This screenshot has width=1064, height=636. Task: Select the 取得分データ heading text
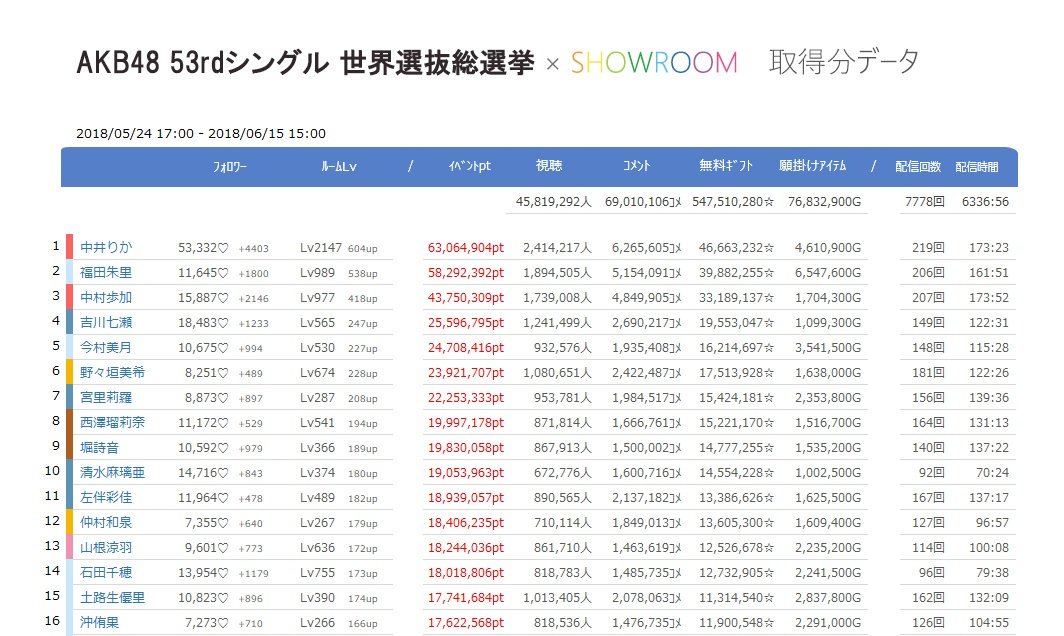pos(844,62)
